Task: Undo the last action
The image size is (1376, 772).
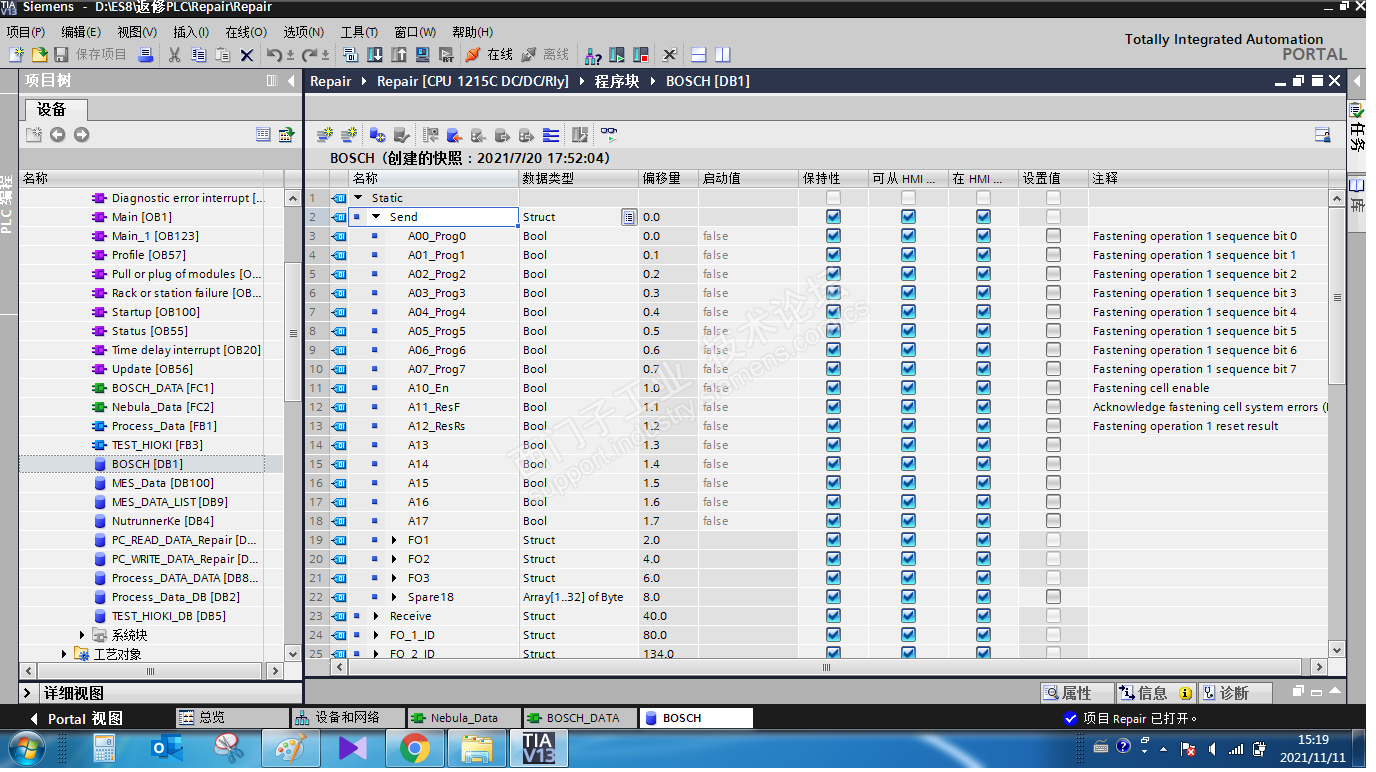Action: (274, 54)
